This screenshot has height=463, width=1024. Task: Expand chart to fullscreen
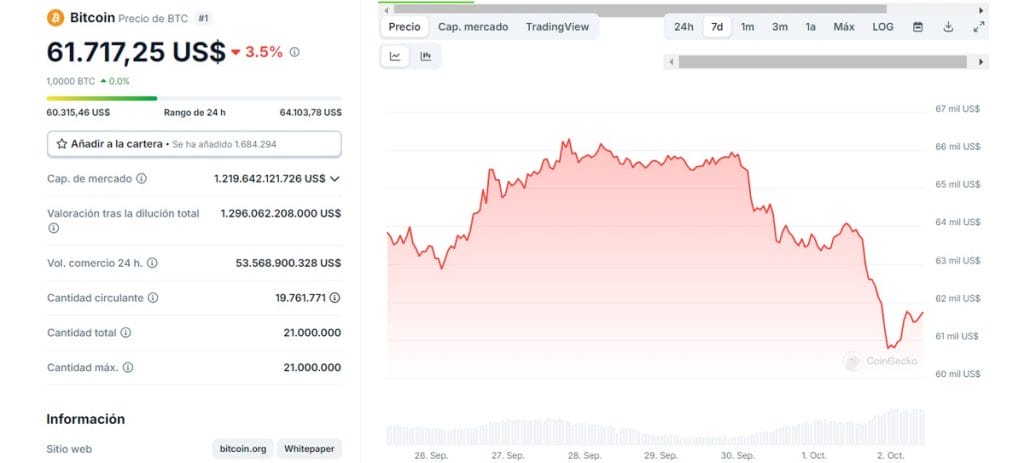(978, 27)
